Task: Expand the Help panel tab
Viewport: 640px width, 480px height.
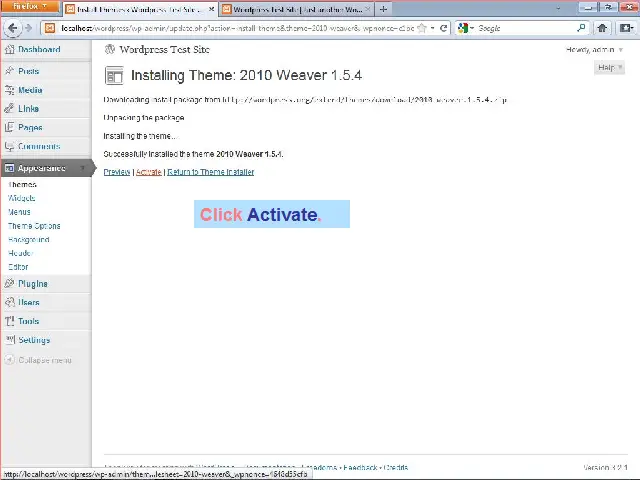Action: pyautogui.click(x=609, y=68)
